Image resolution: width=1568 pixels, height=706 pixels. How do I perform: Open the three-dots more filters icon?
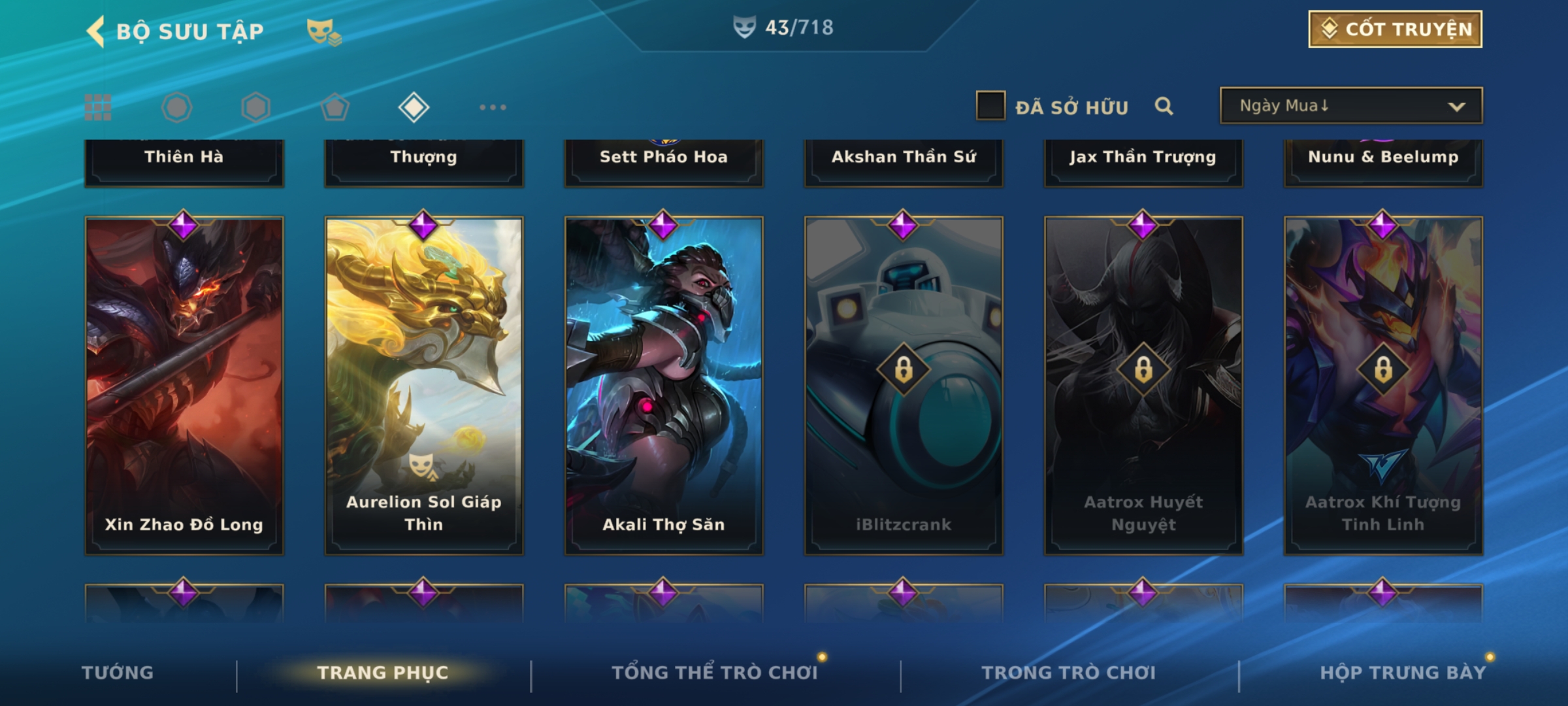(x=493, y=107)
